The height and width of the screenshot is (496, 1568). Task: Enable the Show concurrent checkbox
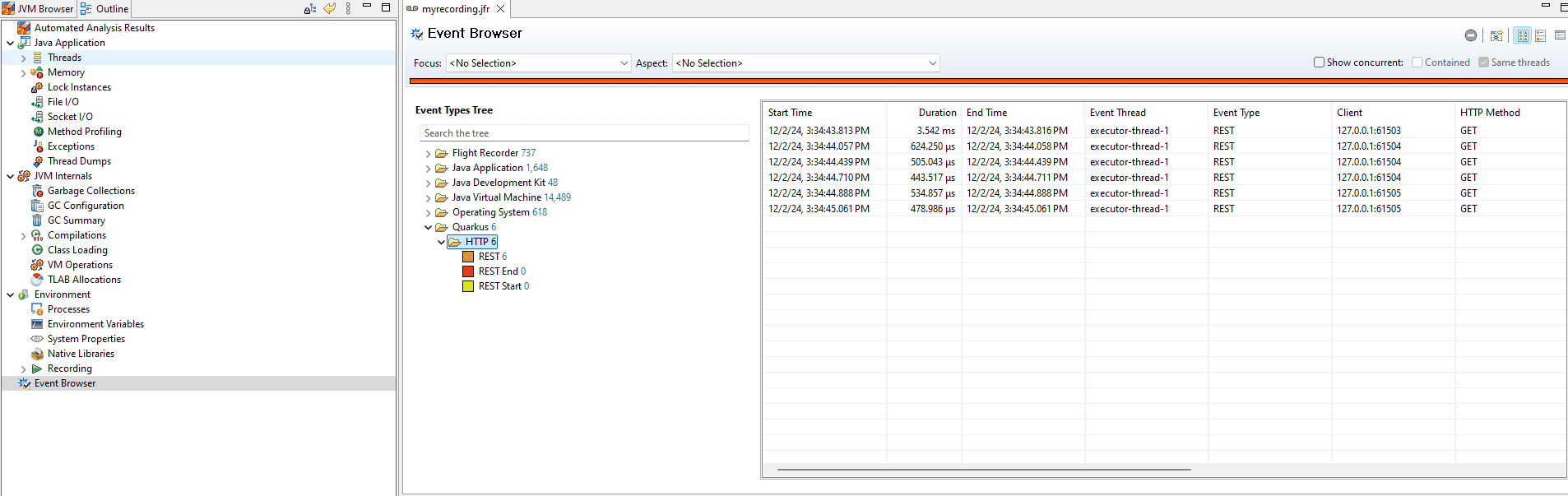(x=1319, y=63)
